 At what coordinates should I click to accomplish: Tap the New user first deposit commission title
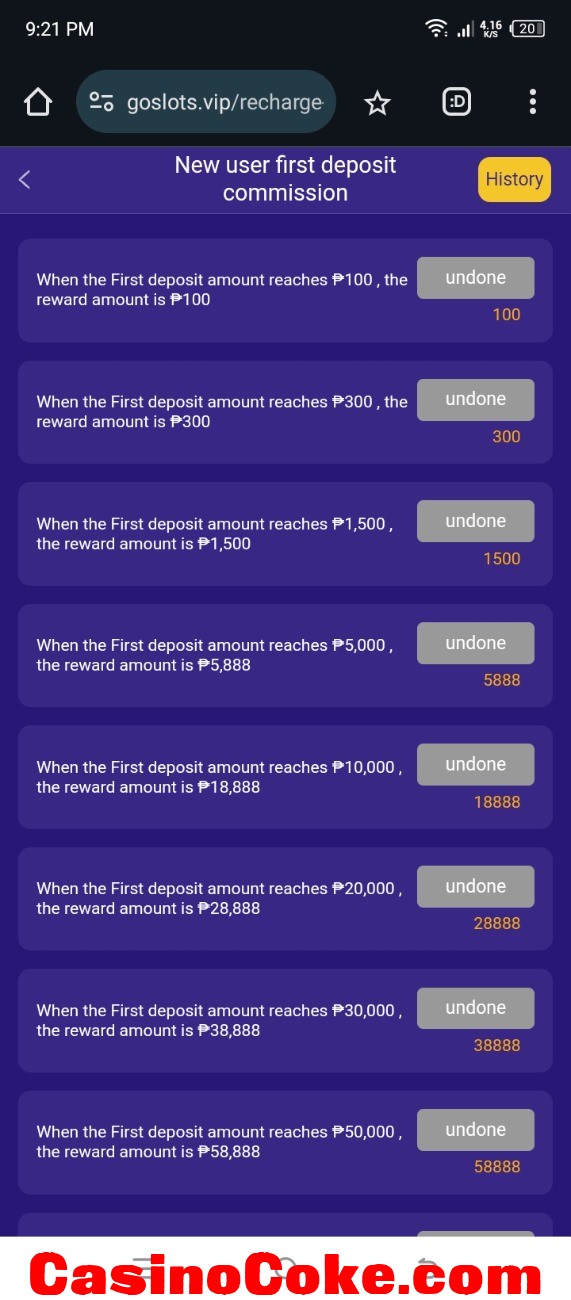[x=285, y=179]
